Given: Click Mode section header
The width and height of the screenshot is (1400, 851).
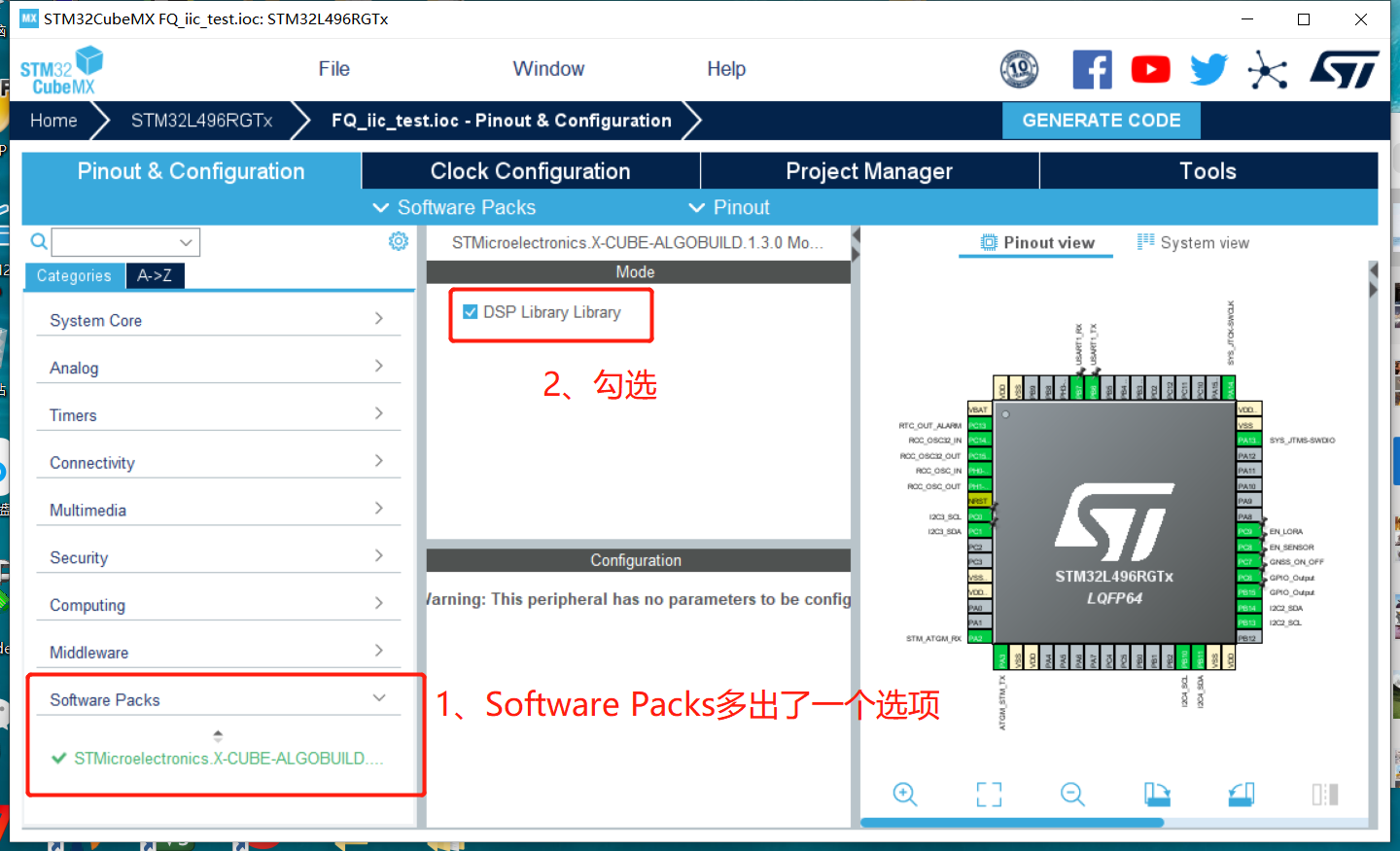Looking at the screenshot, I should [x=638, y=272].
